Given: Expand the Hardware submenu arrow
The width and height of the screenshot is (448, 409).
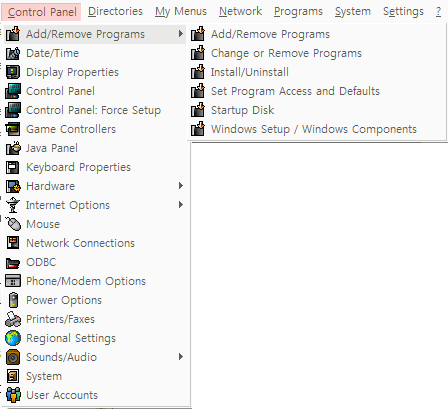Looking at the screenshot, I should [x=181, y=186].
